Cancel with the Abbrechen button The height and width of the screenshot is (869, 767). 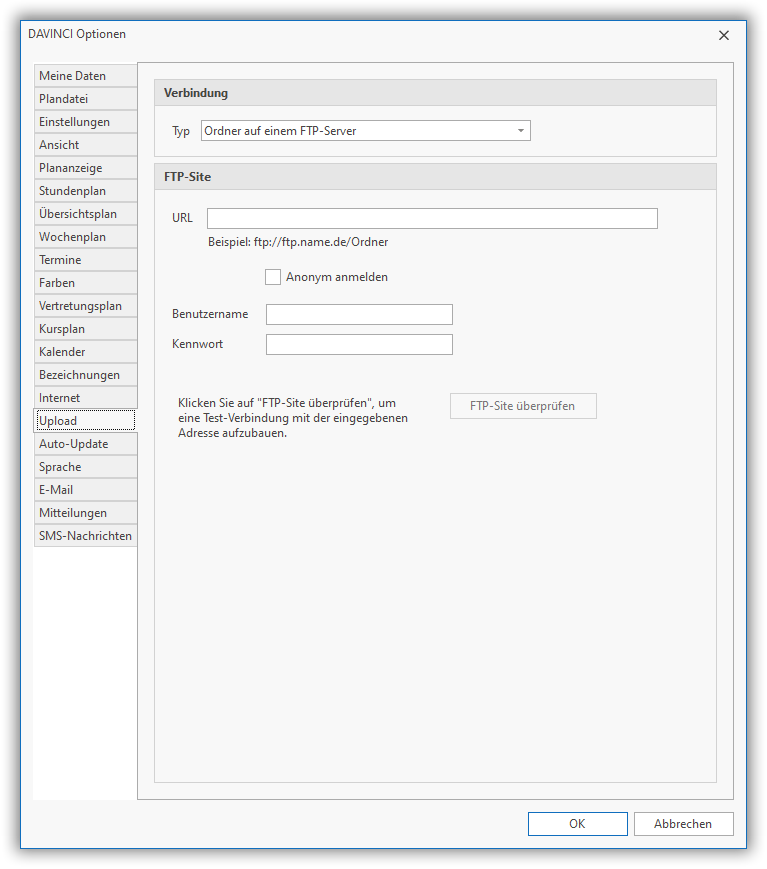tap(683, 824)
